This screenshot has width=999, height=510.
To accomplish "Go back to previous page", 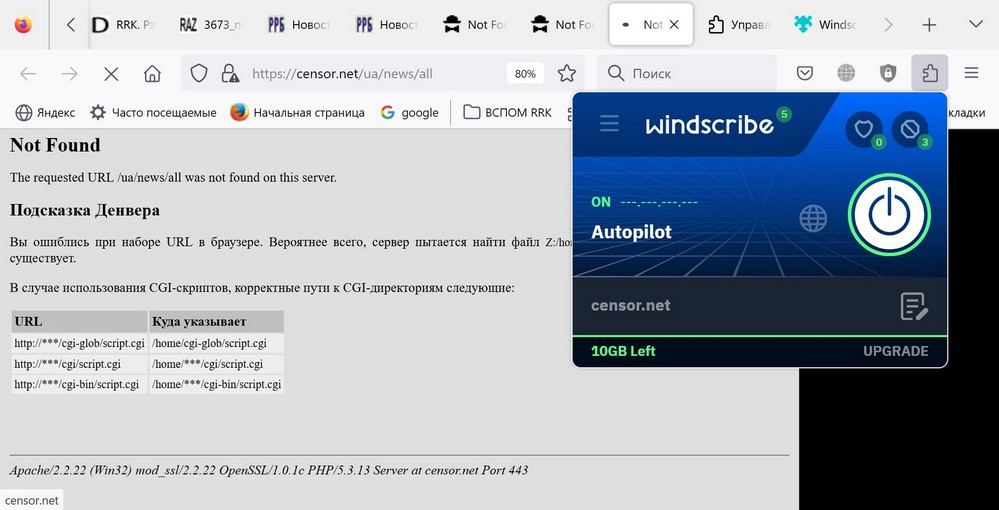I will click(28, 74).
